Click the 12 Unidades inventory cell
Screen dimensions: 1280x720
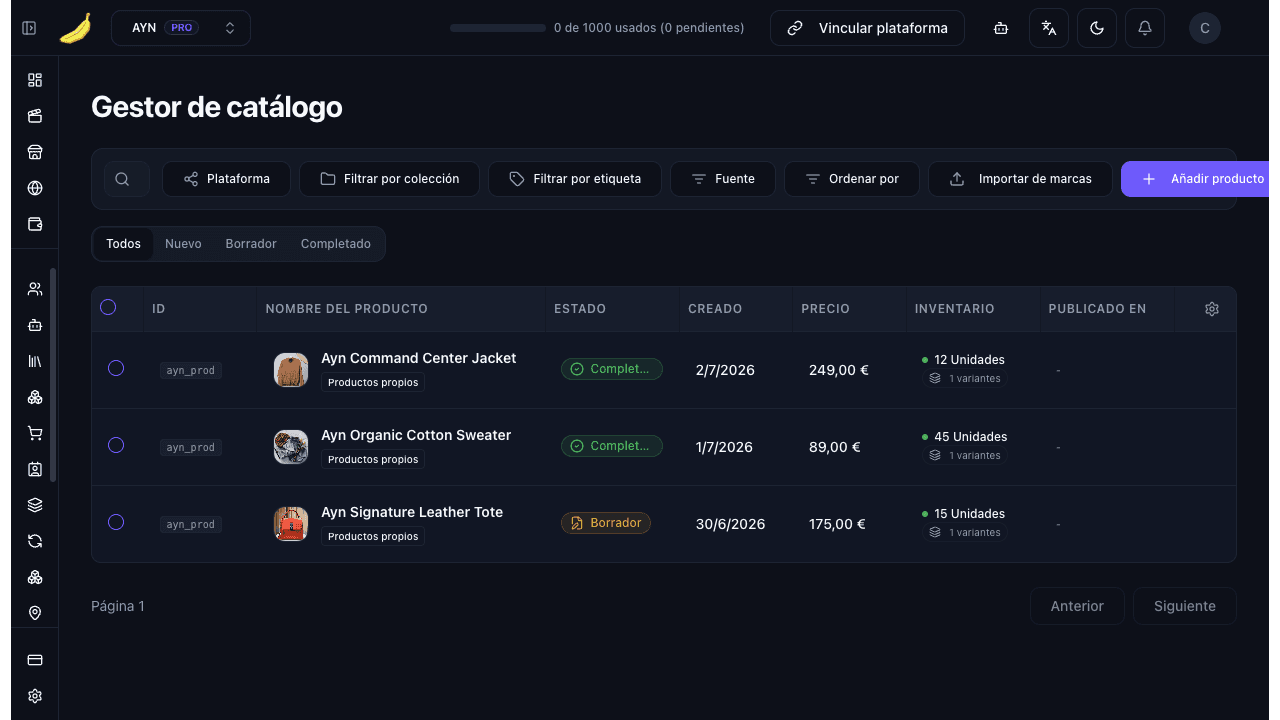tap(963, 360)
